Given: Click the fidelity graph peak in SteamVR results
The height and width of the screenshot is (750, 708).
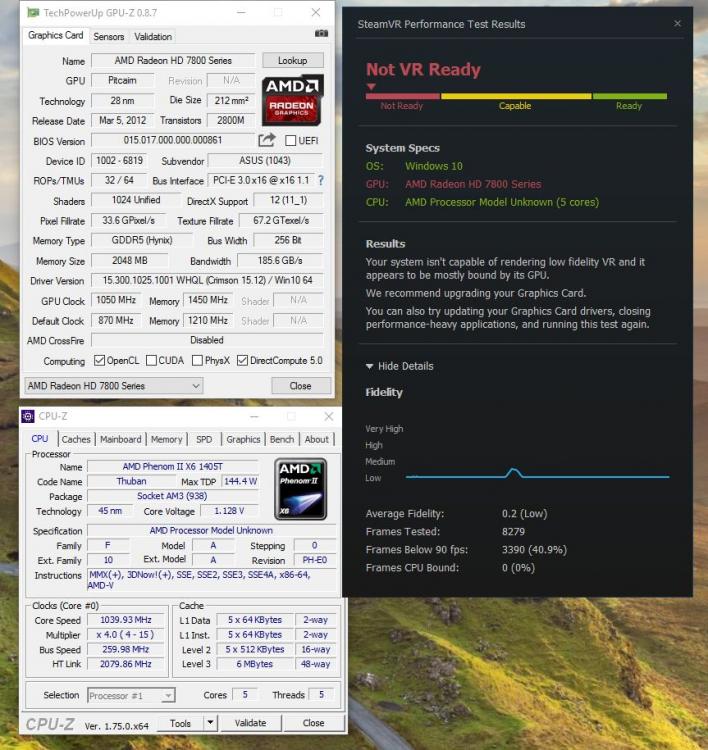Looking at the screenshot, I should point(514,471).
